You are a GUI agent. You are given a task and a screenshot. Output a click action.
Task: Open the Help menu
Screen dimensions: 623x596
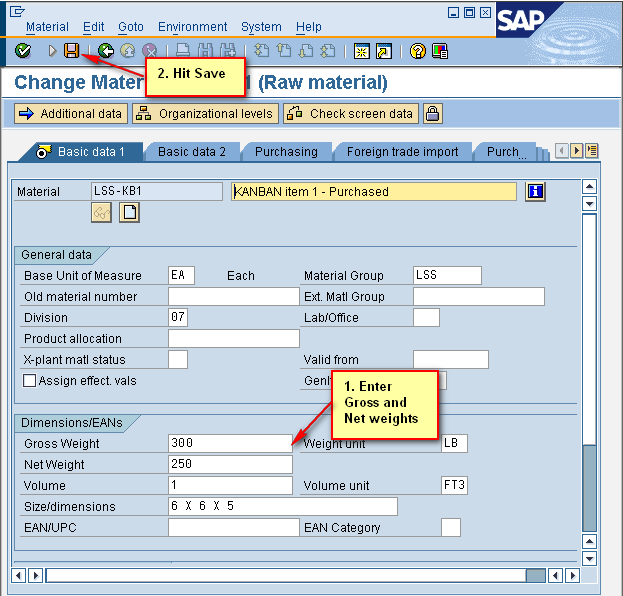click(309, 27)
